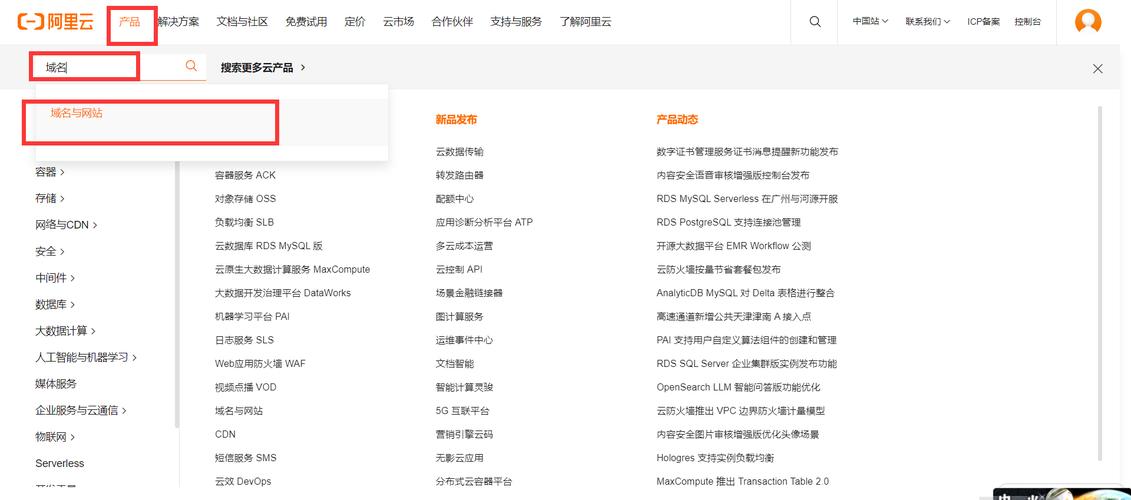This screenshot has height=500, width=1131.
Task: Open 无影云应用 link
Action: coord(459,457)
